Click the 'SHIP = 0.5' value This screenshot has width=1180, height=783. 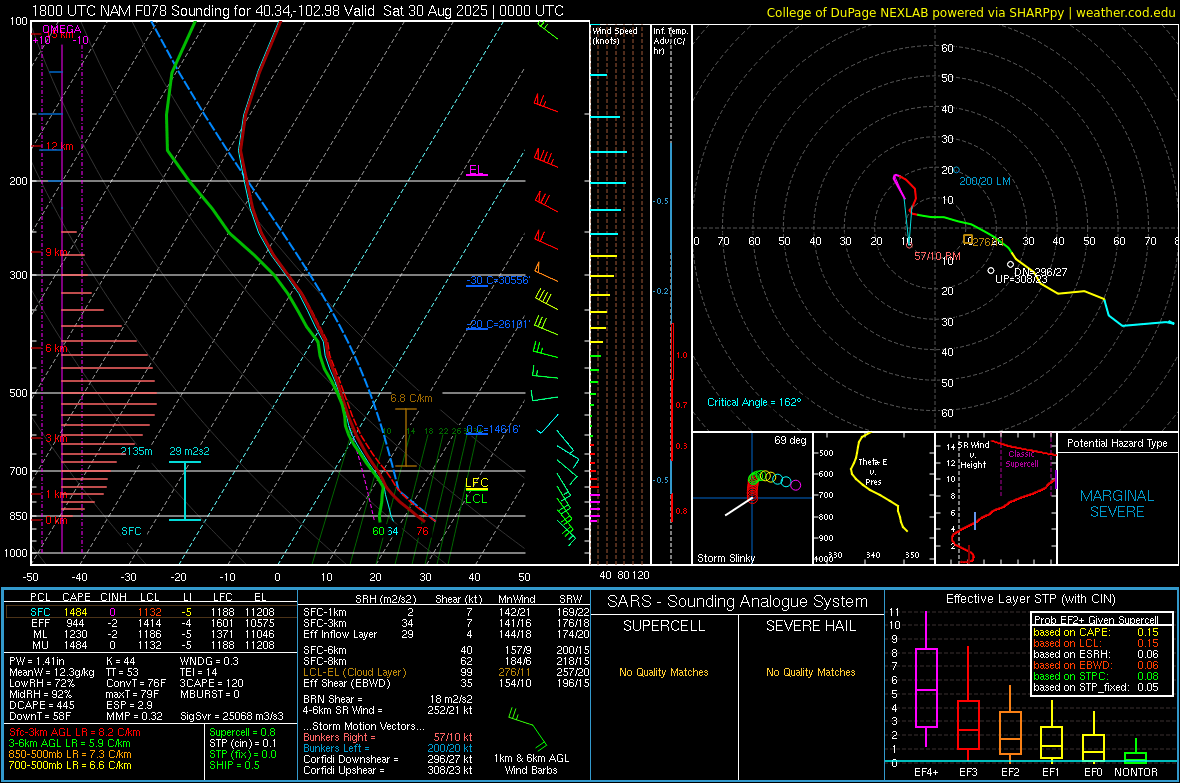[x=234, y=765]
